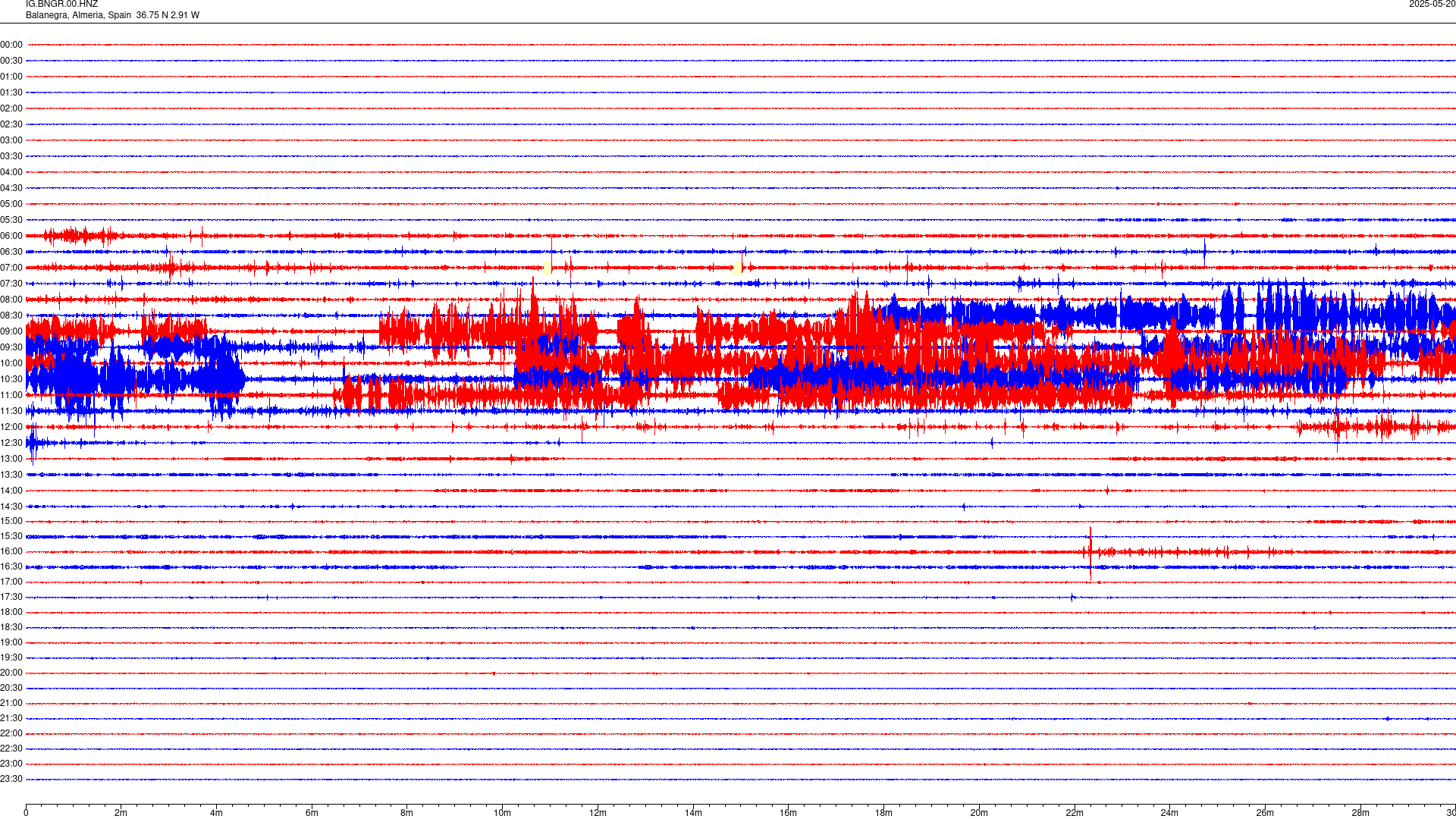Click the 09:00 row label

pyautogui.click(x=11, y=331)
